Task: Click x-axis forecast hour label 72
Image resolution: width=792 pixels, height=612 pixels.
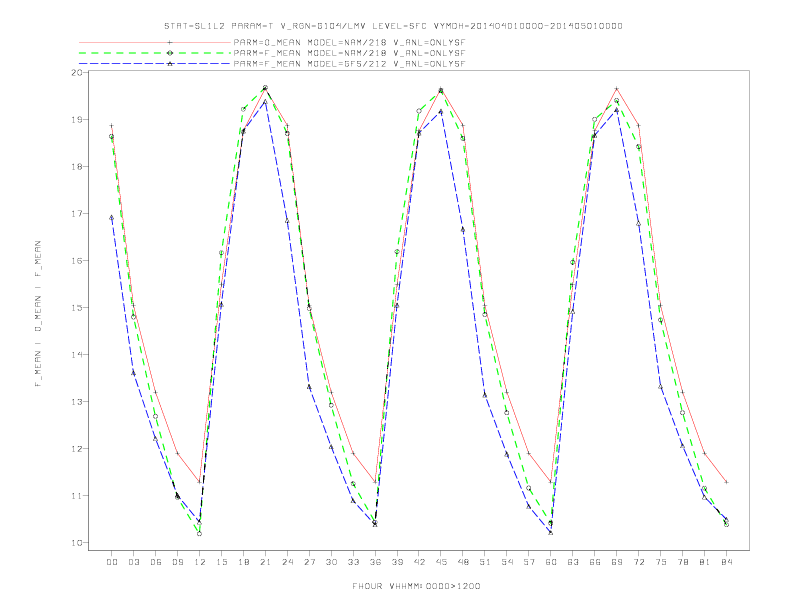Action: pos(638,562)
